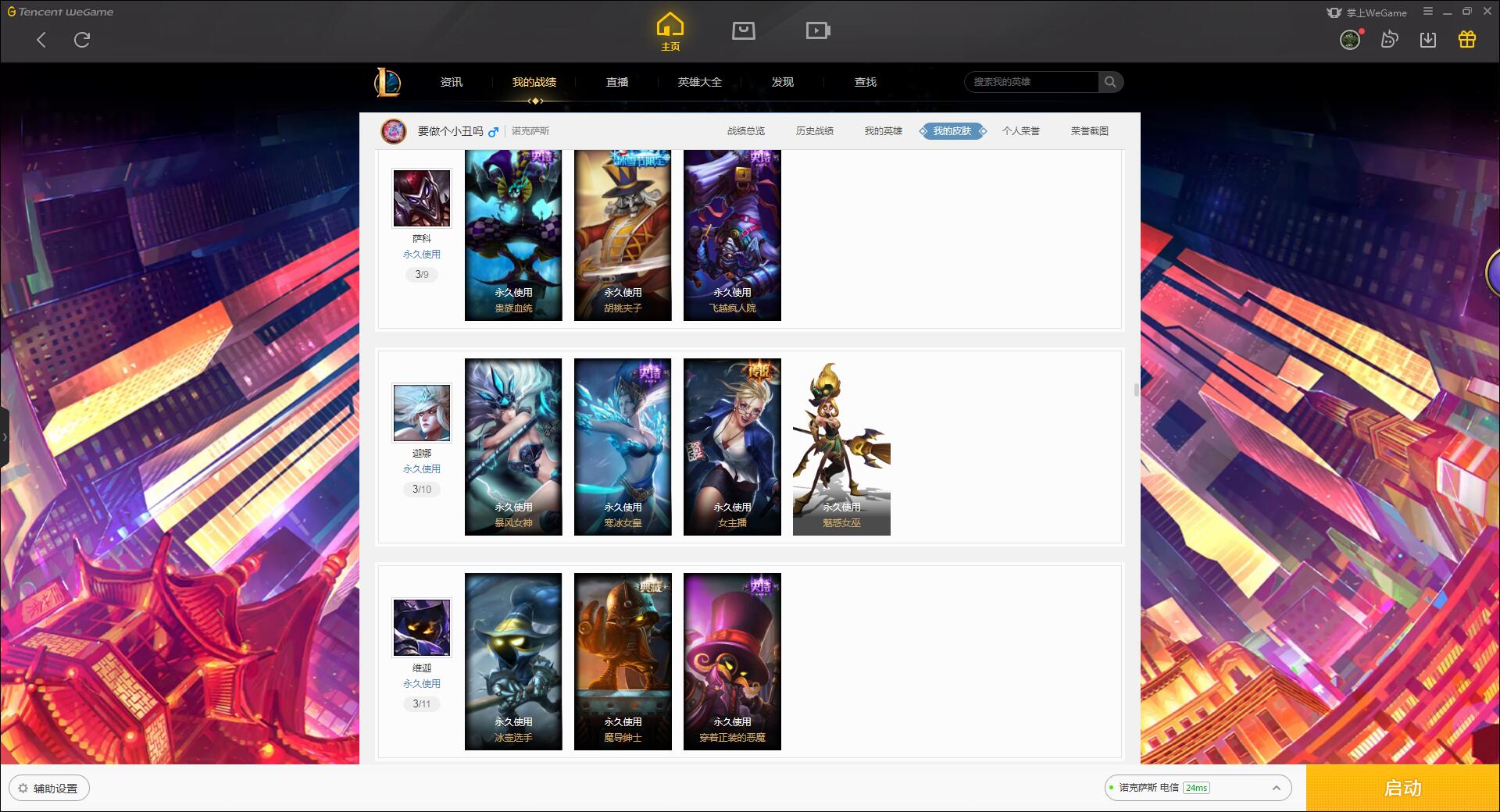Switch to 个人荣誉 sub-tab
Screen dimensions: 1500x812
[x=1021, y=131]
